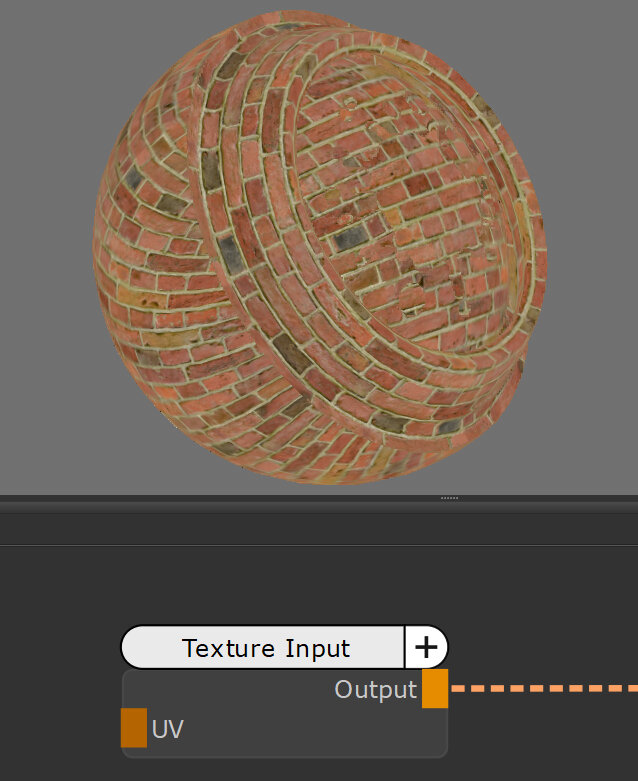Click viewport background left of the brick sphere
The image size is (638, 781).
(45, 250)
